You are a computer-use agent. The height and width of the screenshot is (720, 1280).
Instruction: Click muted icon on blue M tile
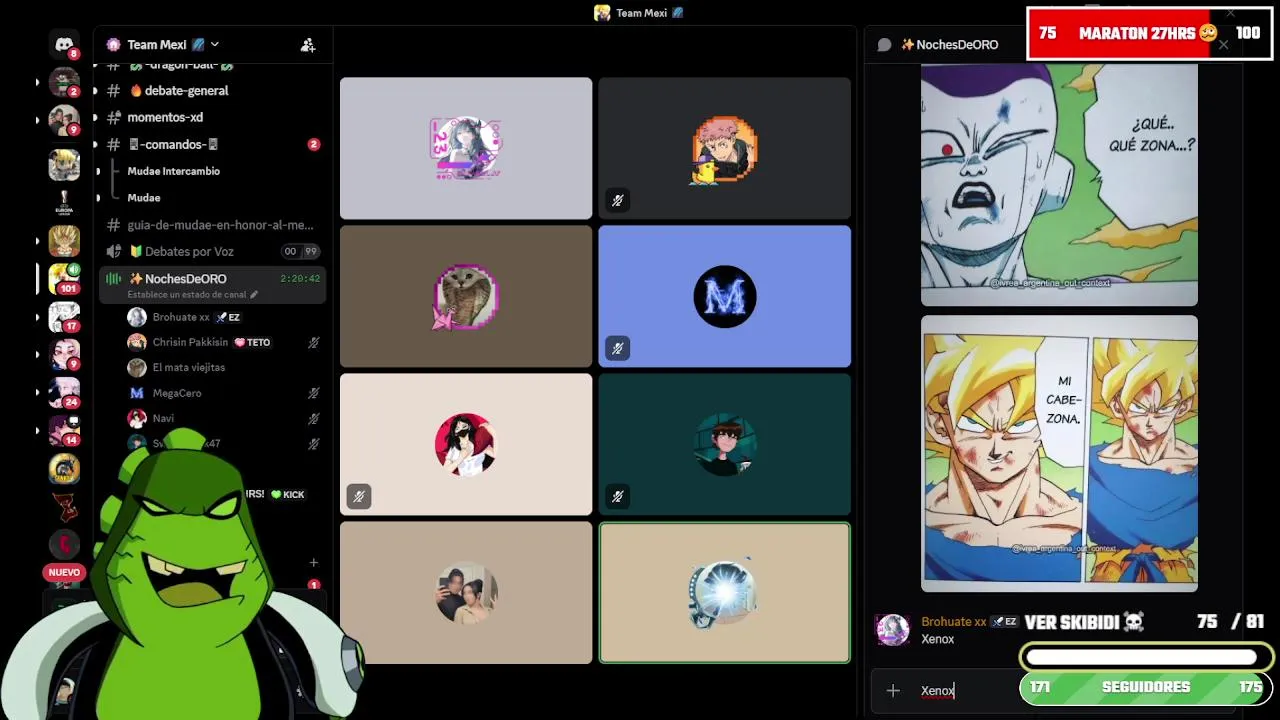tap(618, 348)
